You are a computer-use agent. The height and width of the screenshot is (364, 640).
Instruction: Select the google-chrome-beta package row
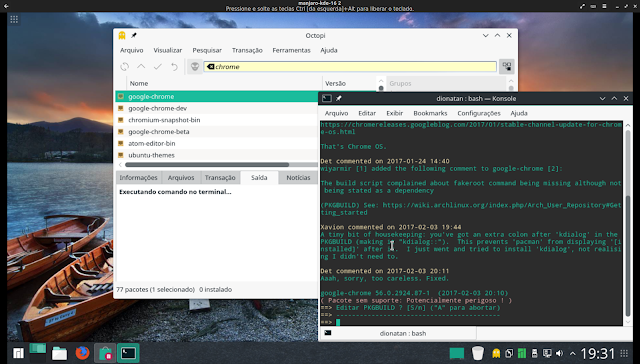point(217,132)
